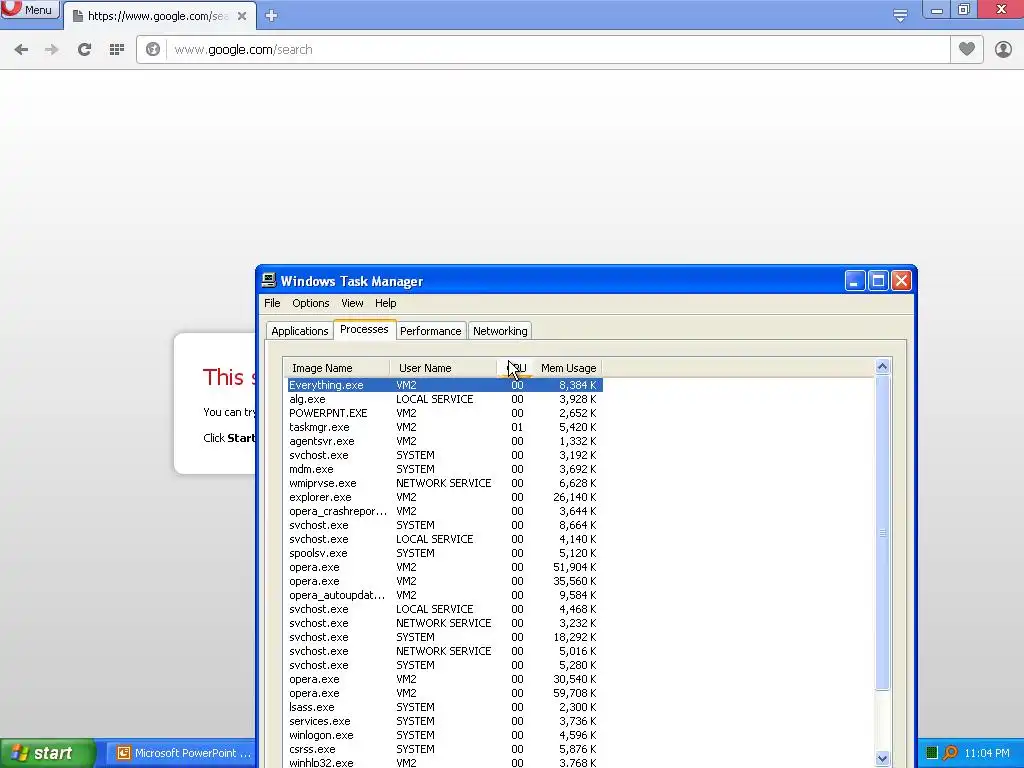Click green Task Manager tray icon

[932, 753]
